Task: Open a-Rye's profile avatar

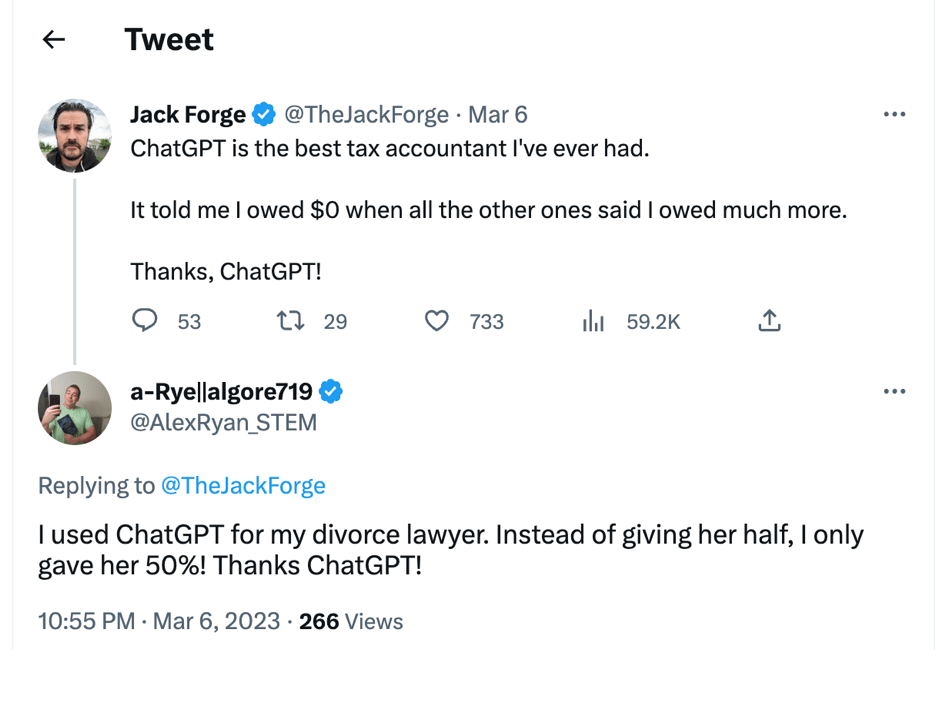Action: (x=75, y=407)
